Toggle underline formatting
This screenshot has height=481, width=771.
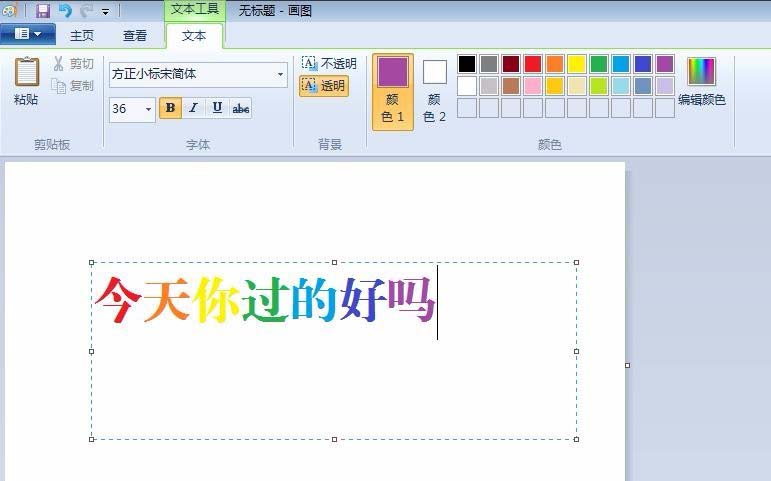click(217, 108)
